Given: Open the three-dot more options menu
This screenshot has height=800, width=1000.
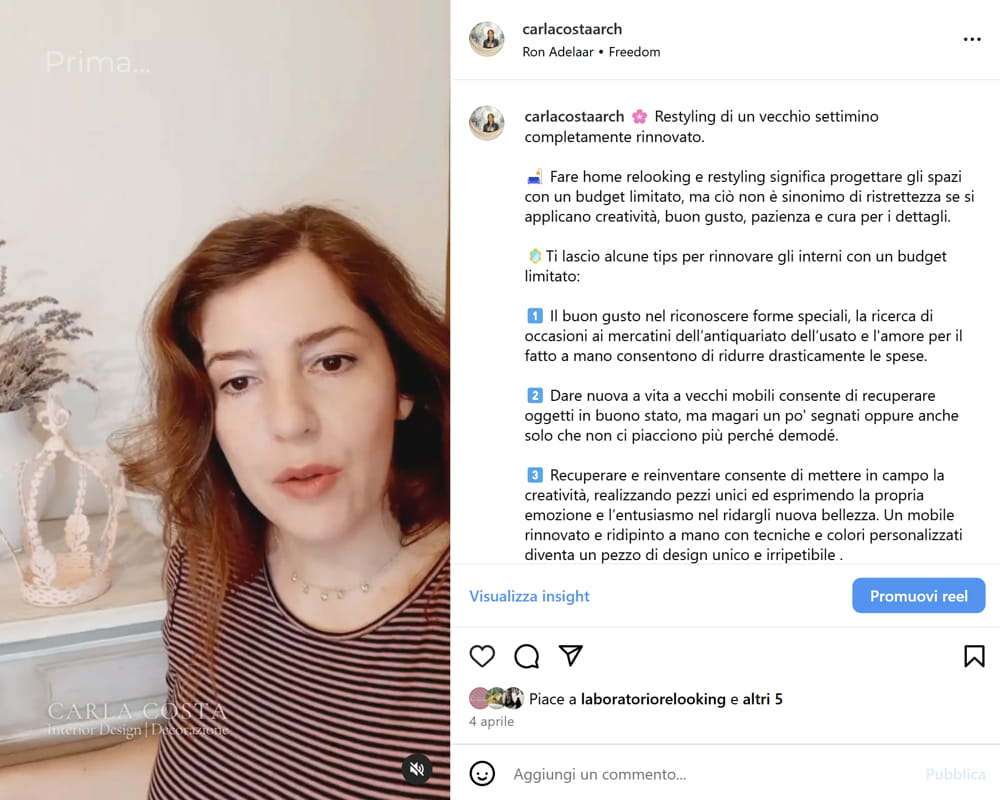Looking at the screenshot, I should [x=972, y=40].
